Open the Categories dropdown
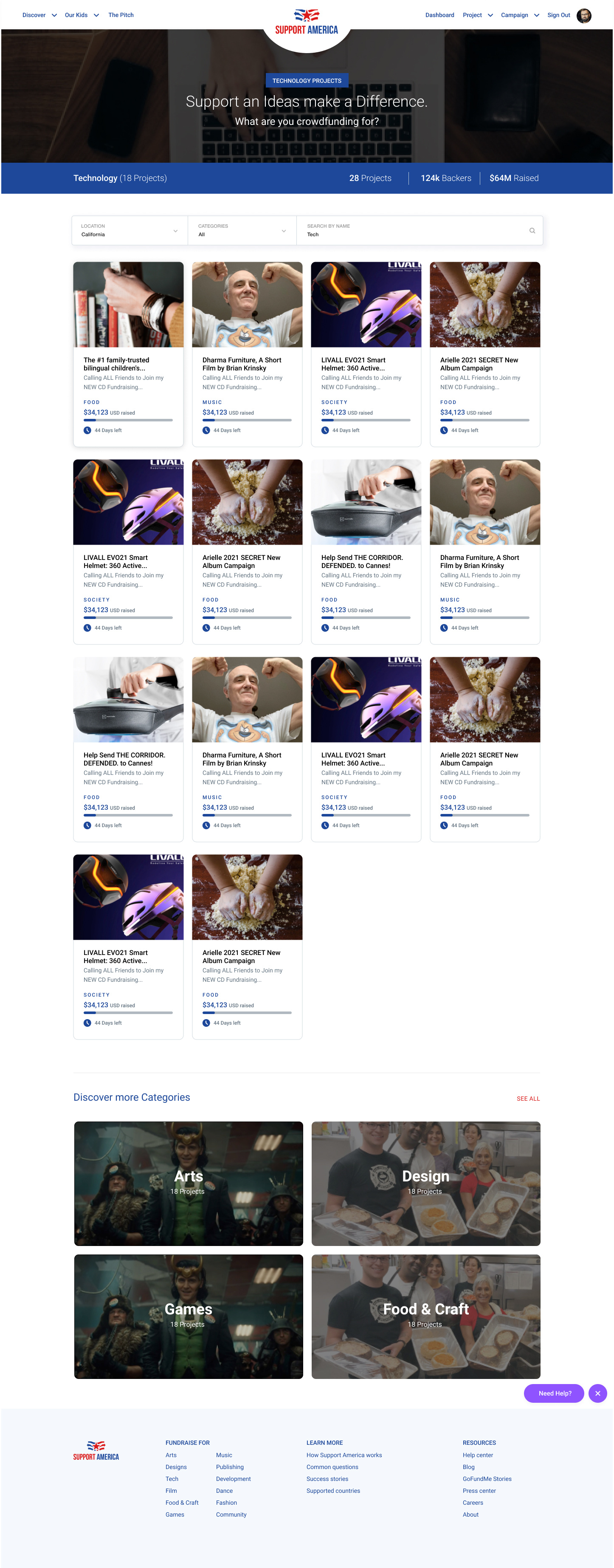Viewport: 614px width, 1568px height. pyautogui.click(x=242, y=231)
